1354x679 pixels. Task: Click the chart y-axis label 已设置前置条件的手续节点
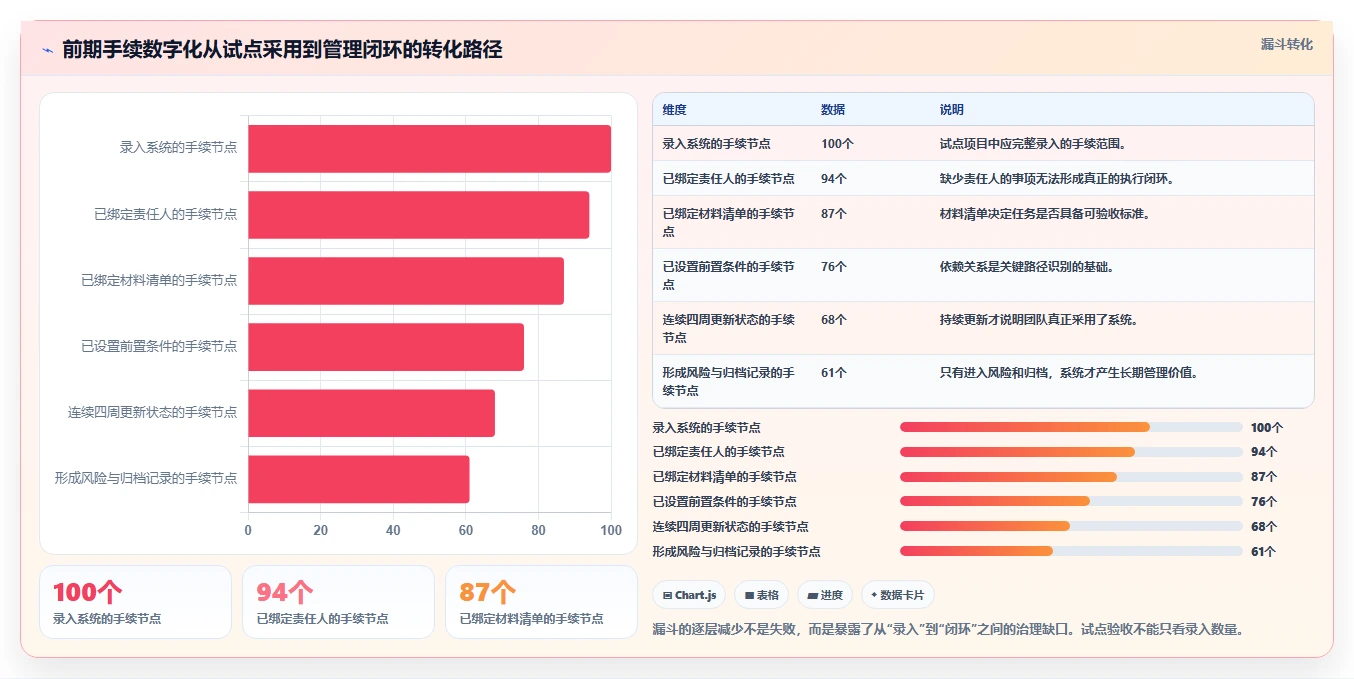159,347
